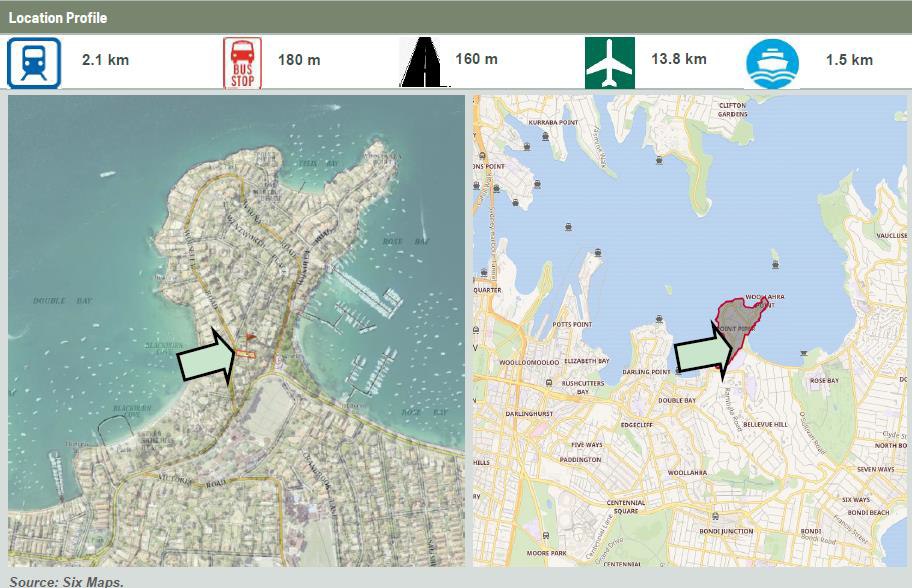
Task: Click the WOOLLOOMOOLOO map label
Action: pos(529,362)
